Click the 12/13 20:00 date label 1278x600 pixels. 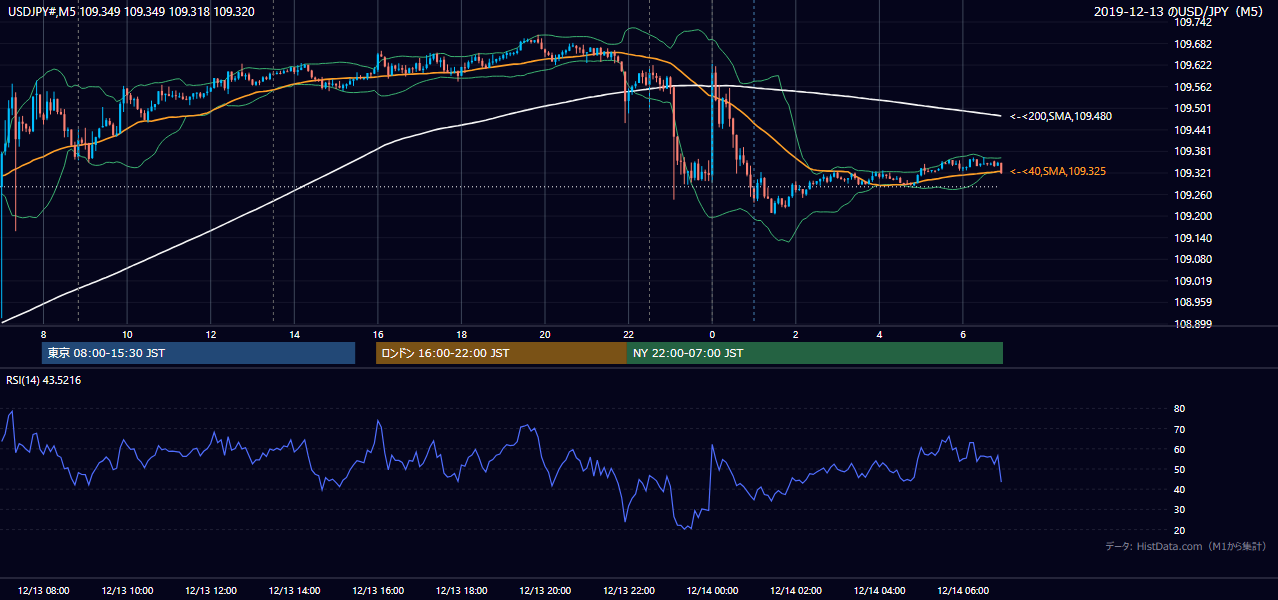[x=545, y=590]
